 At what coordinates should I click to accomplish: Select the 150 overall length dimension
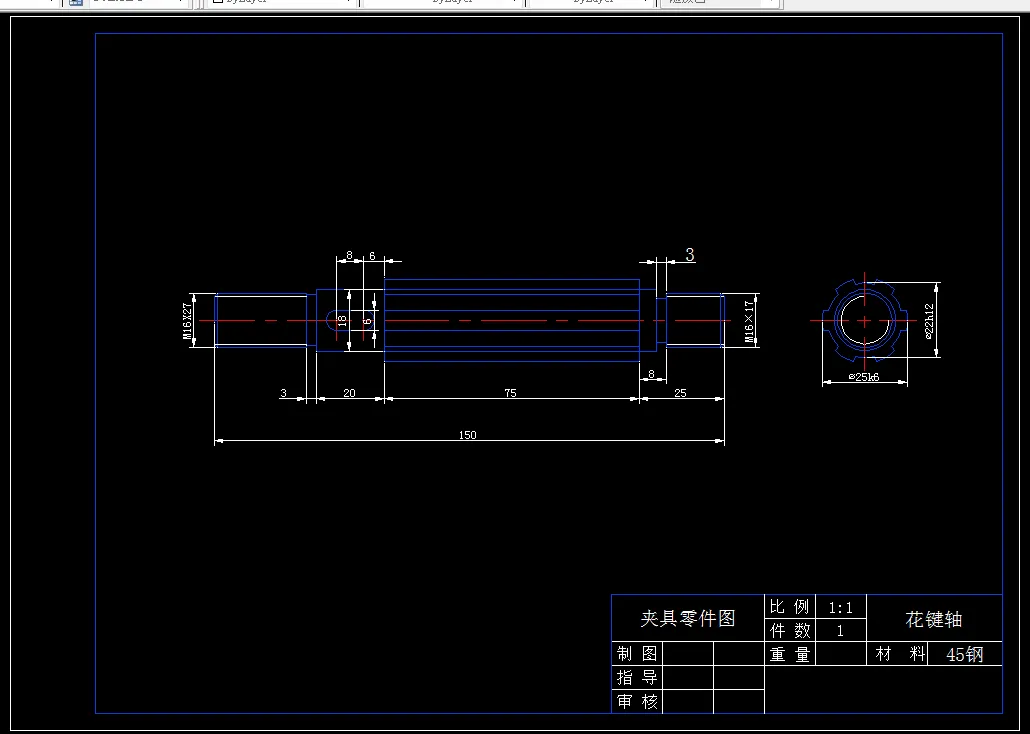[468, 435]
